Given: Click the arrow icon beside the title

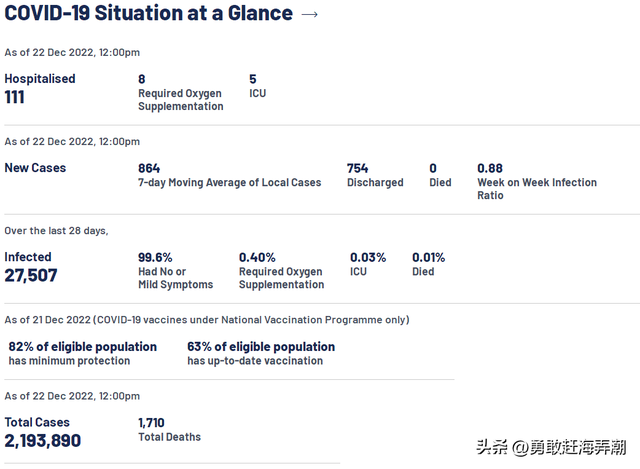Looking at the screenshot, I should (x=310, y=14).
